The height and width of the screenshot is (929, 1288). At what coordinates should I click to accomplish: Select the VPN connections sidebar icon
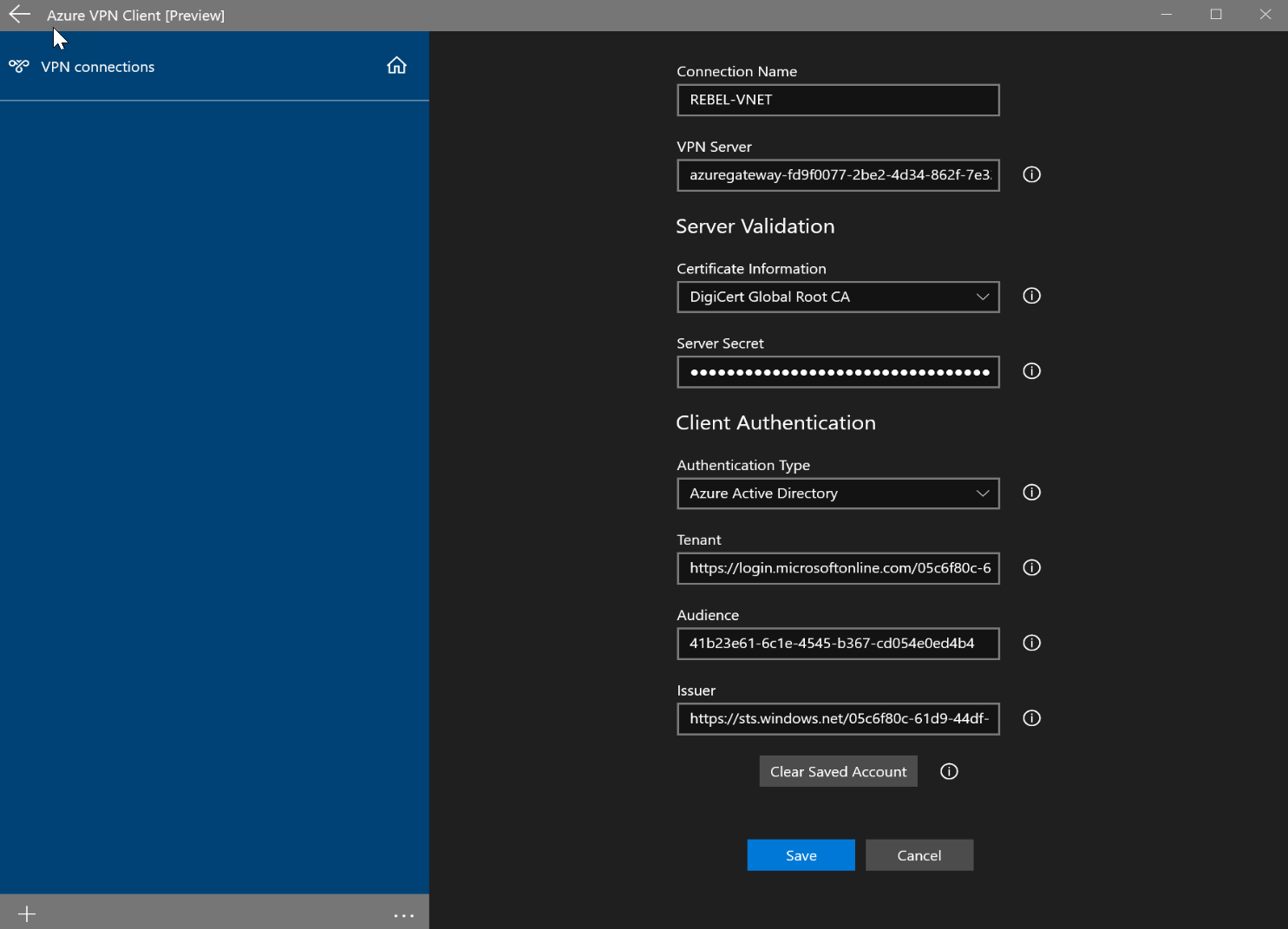[x=18, y=65]
